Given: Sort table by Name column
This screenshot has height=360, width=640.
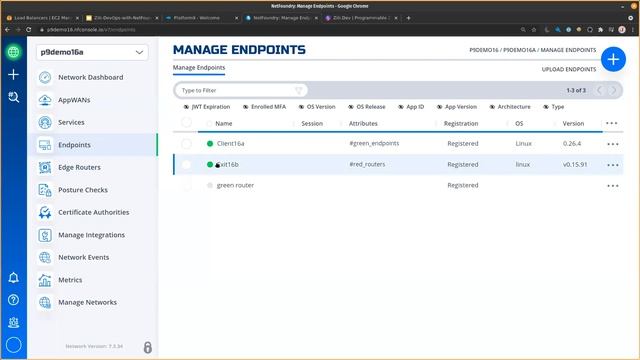Looking at the screenshot, I should click(224, 123).
